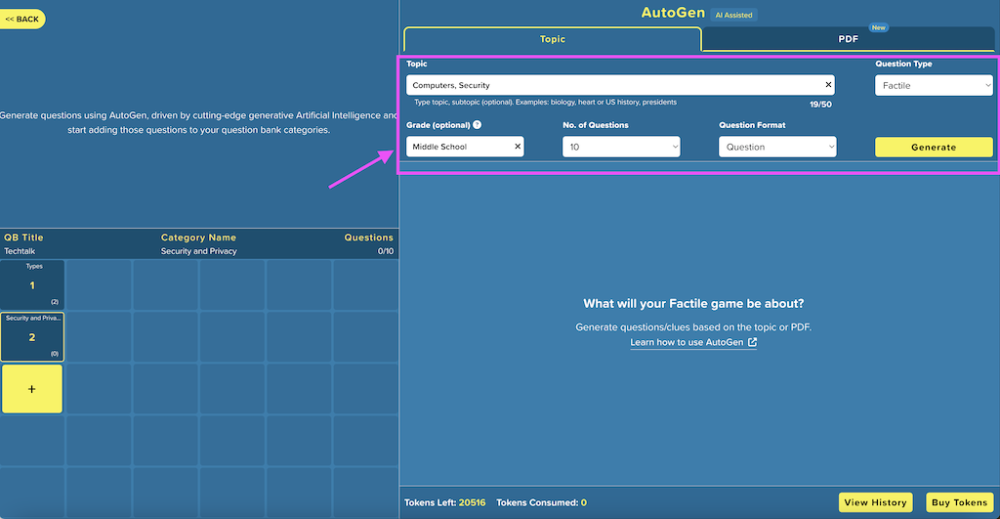Add a new category with plus tile
Viewport: 1000px width, 519px height.
point(32,389)
